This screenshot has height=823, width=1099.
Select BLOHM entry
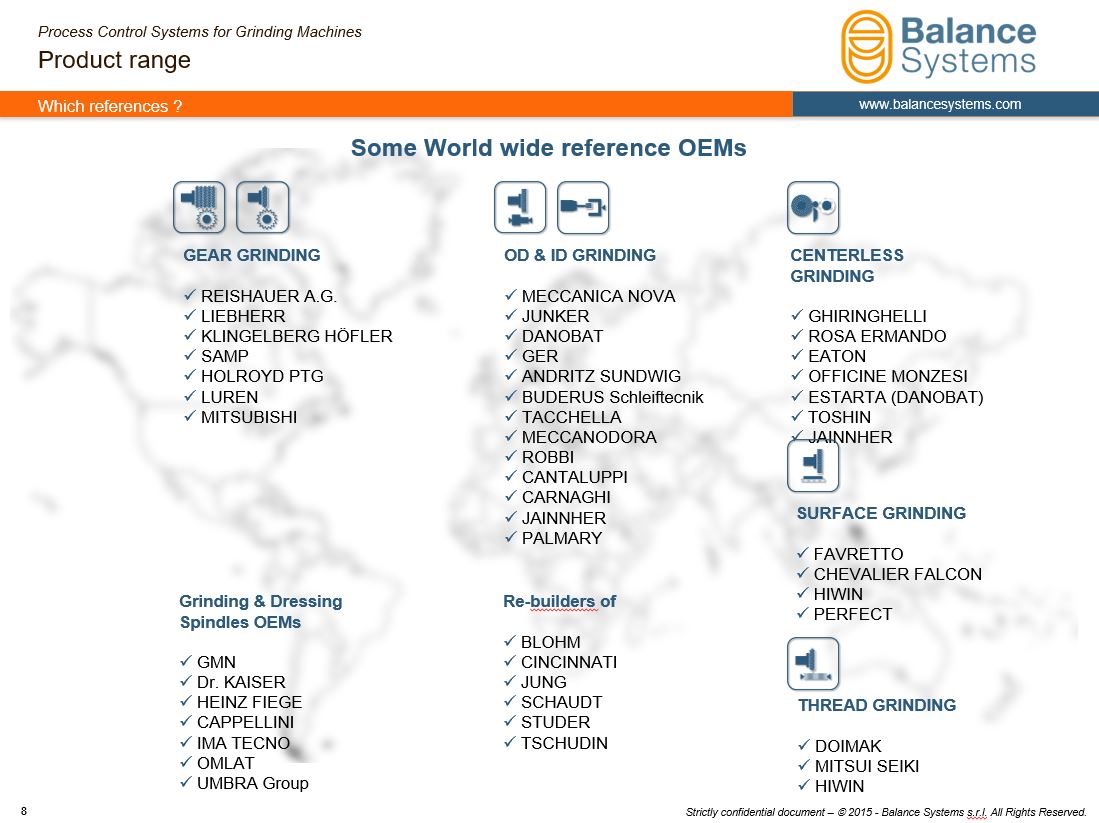pyautogui.click(x=551, y=642)
